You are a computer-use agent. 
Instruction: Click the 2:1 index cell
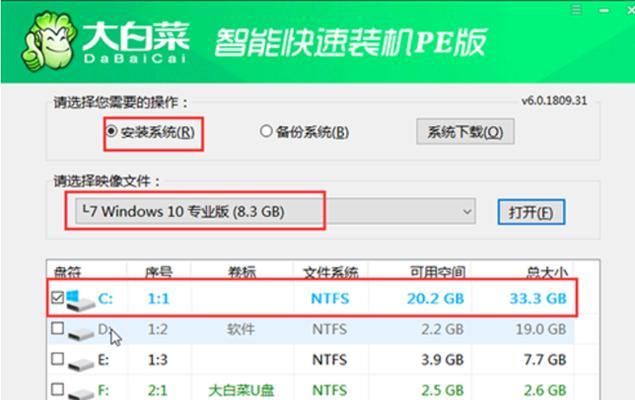[x=158, y=390]
